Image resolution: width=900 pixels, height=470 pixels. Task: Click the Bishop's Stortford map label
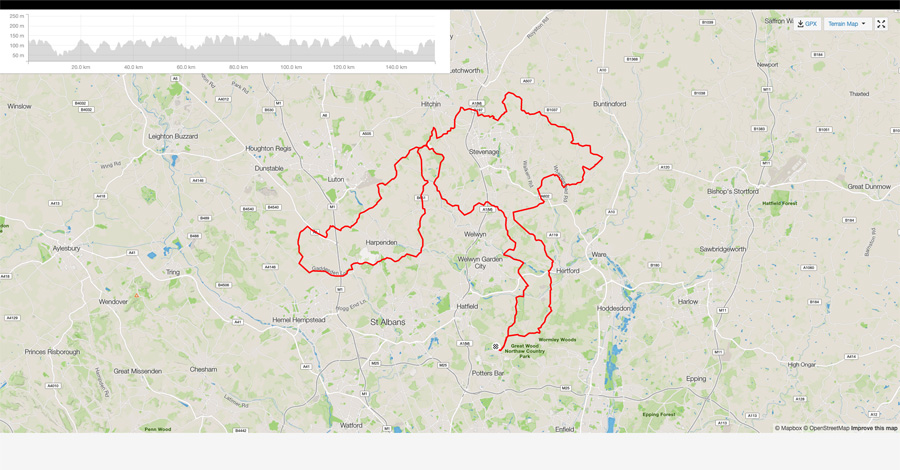pos(732,192)
